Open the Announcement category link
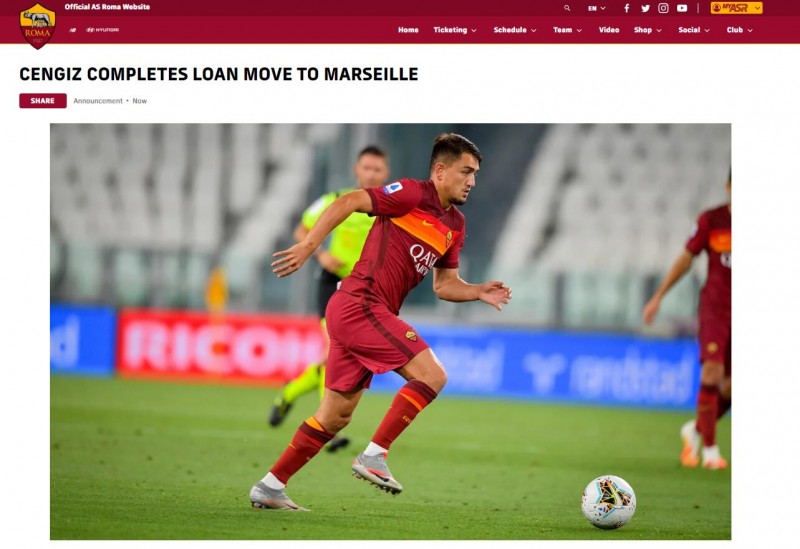 click(97, 101)
